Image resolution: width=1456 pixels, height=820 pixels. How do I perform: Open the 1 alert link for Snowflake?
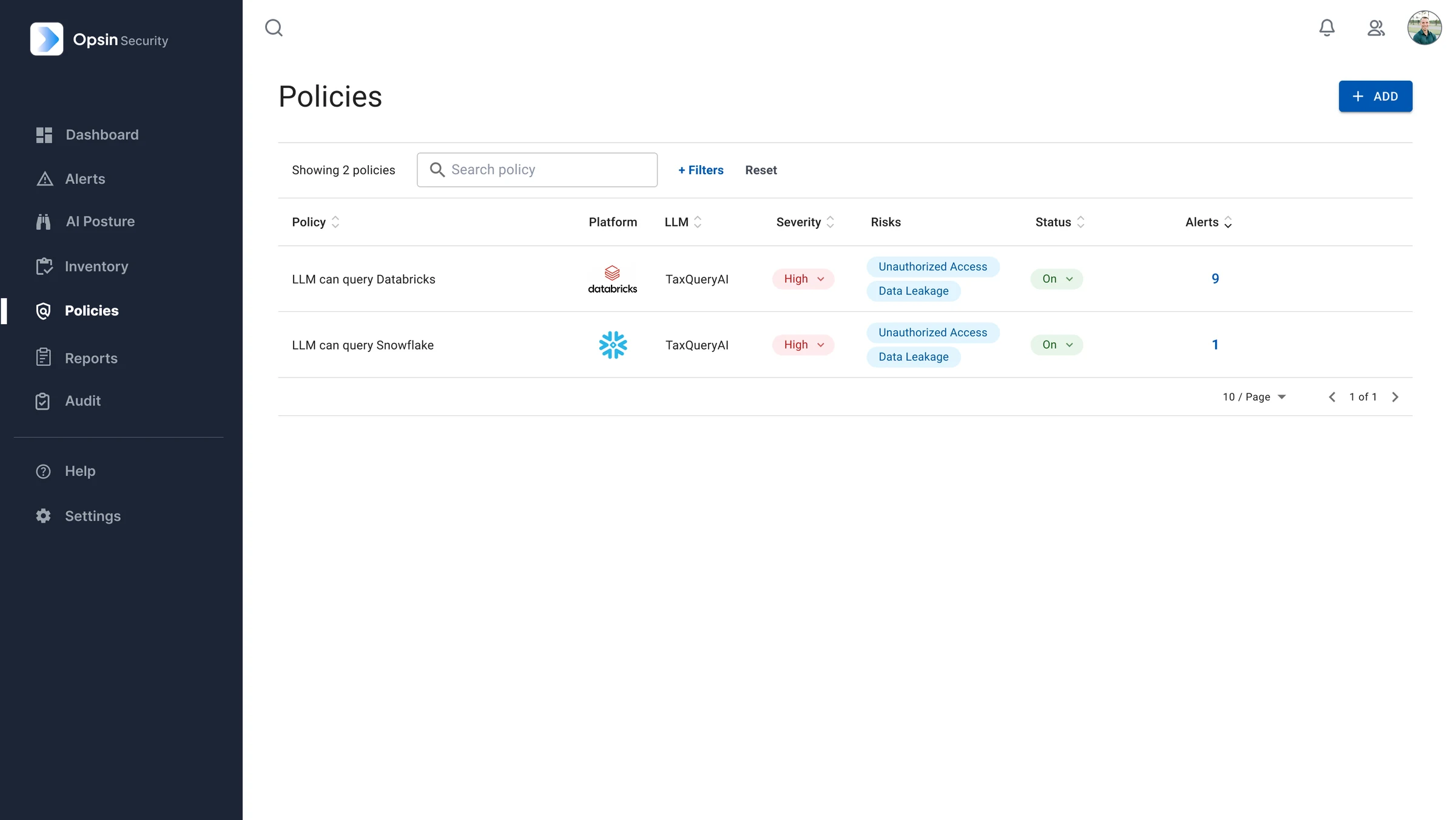click(x=1215, y=345)
